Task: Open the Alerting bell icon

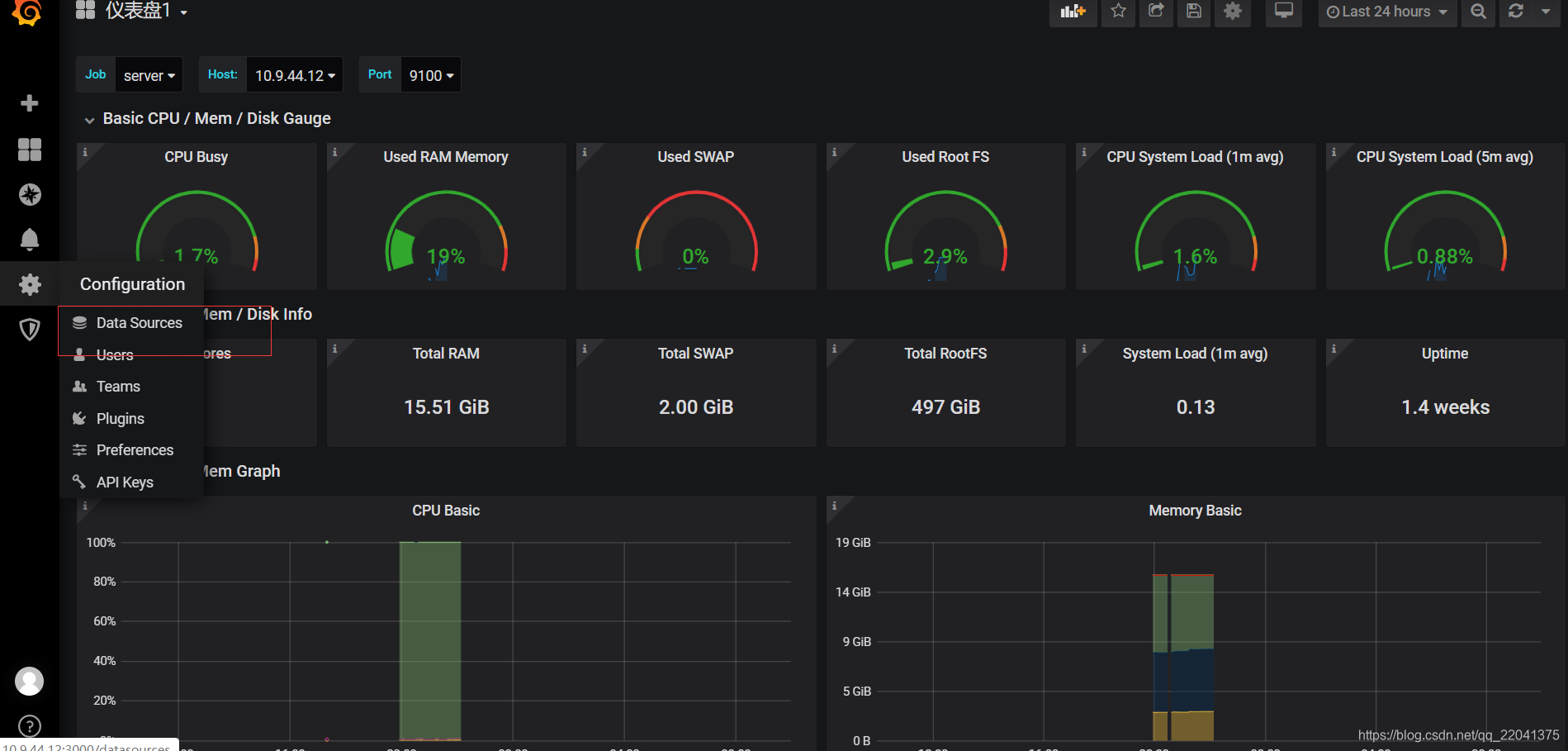Action: click(30, 240)
